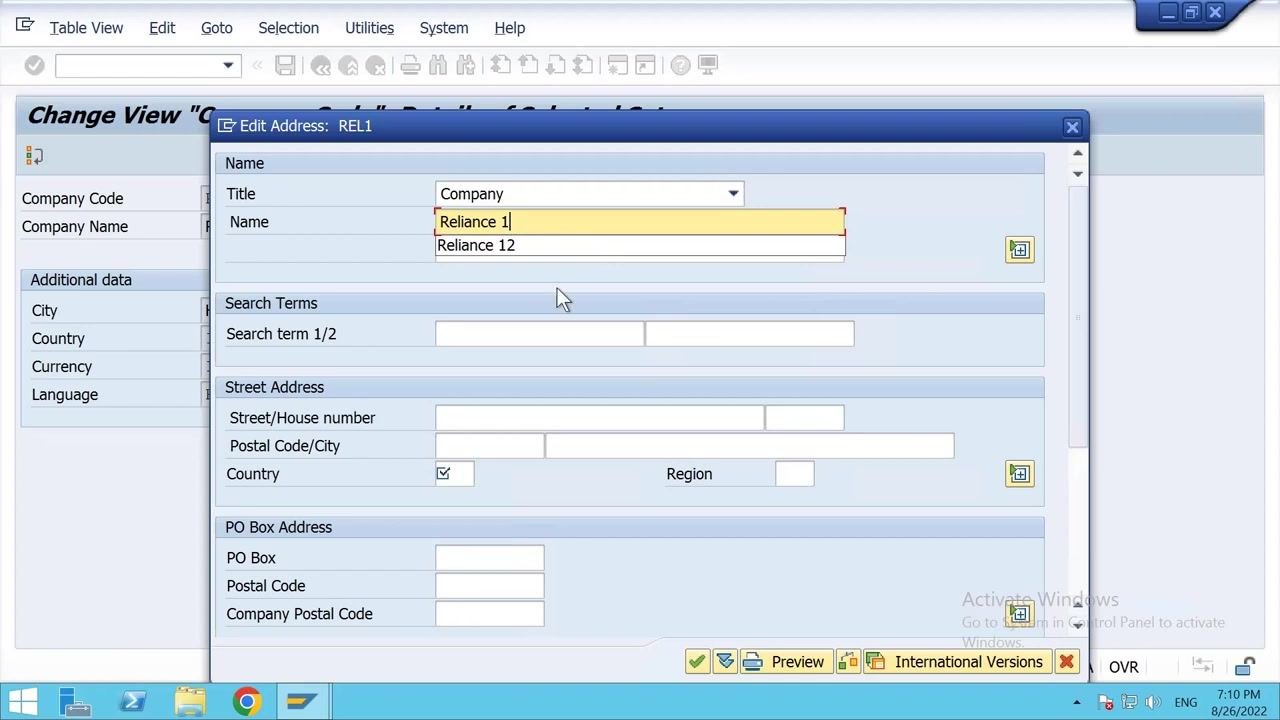Expand more fields in the Name section
Screen dimensions: 1280x720
(x=1019, y=250)
